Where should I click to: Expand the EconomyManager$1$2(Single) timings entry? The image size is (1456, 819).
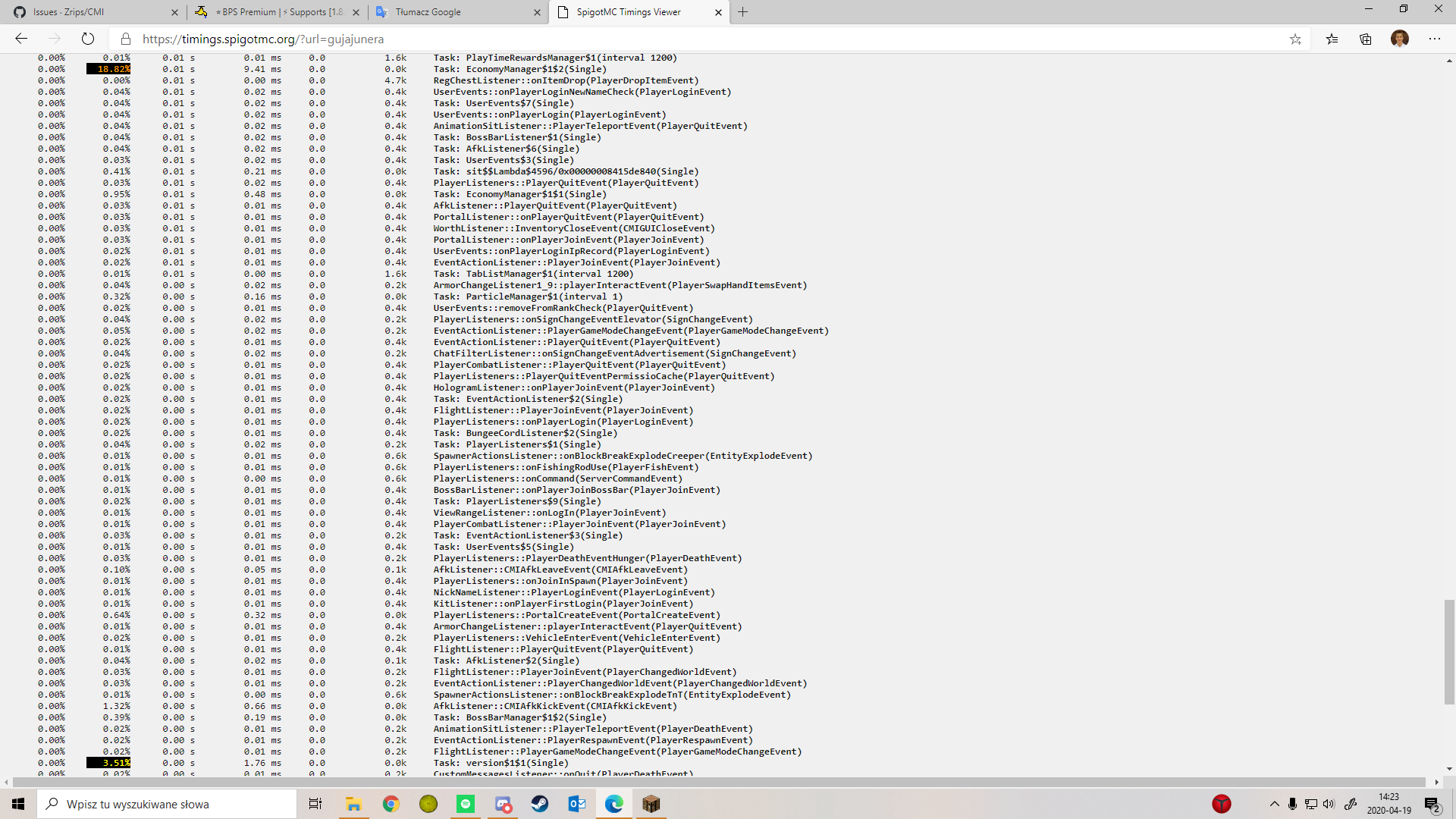pyautogui.click(x=519, y=68)
